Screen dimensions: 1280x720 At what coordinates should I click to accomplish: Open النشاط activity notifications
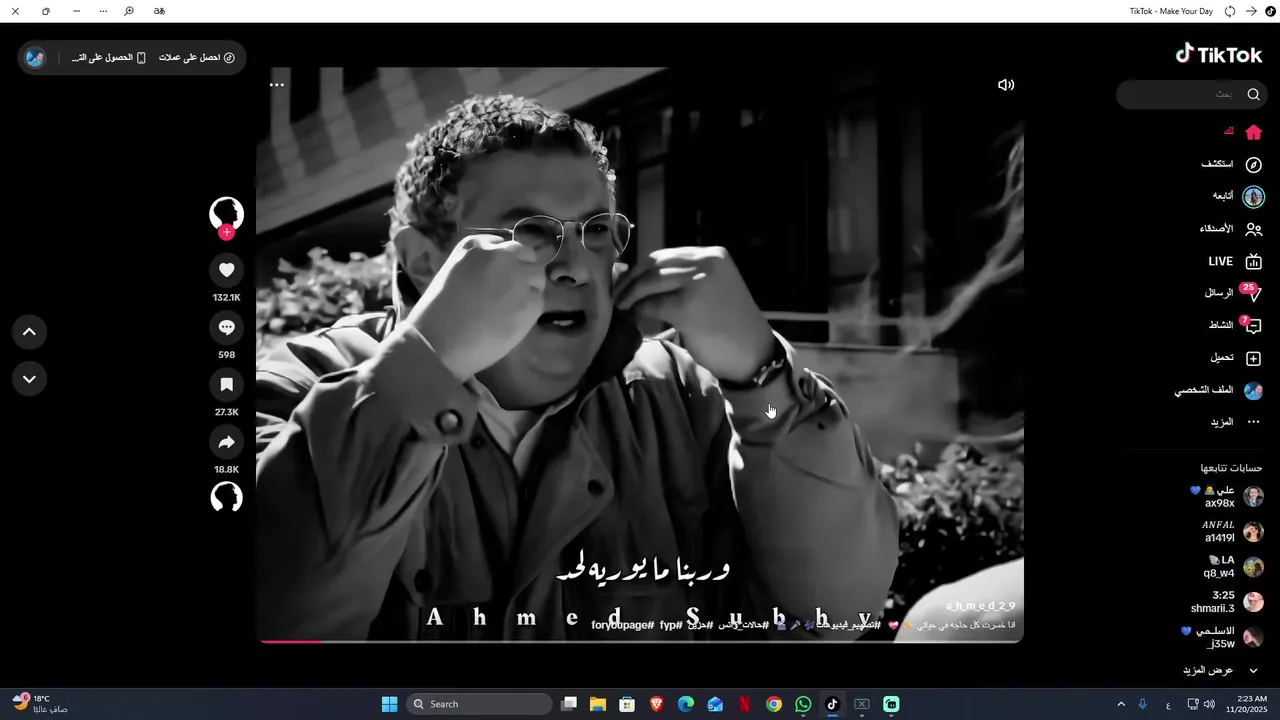(1234, 325)
